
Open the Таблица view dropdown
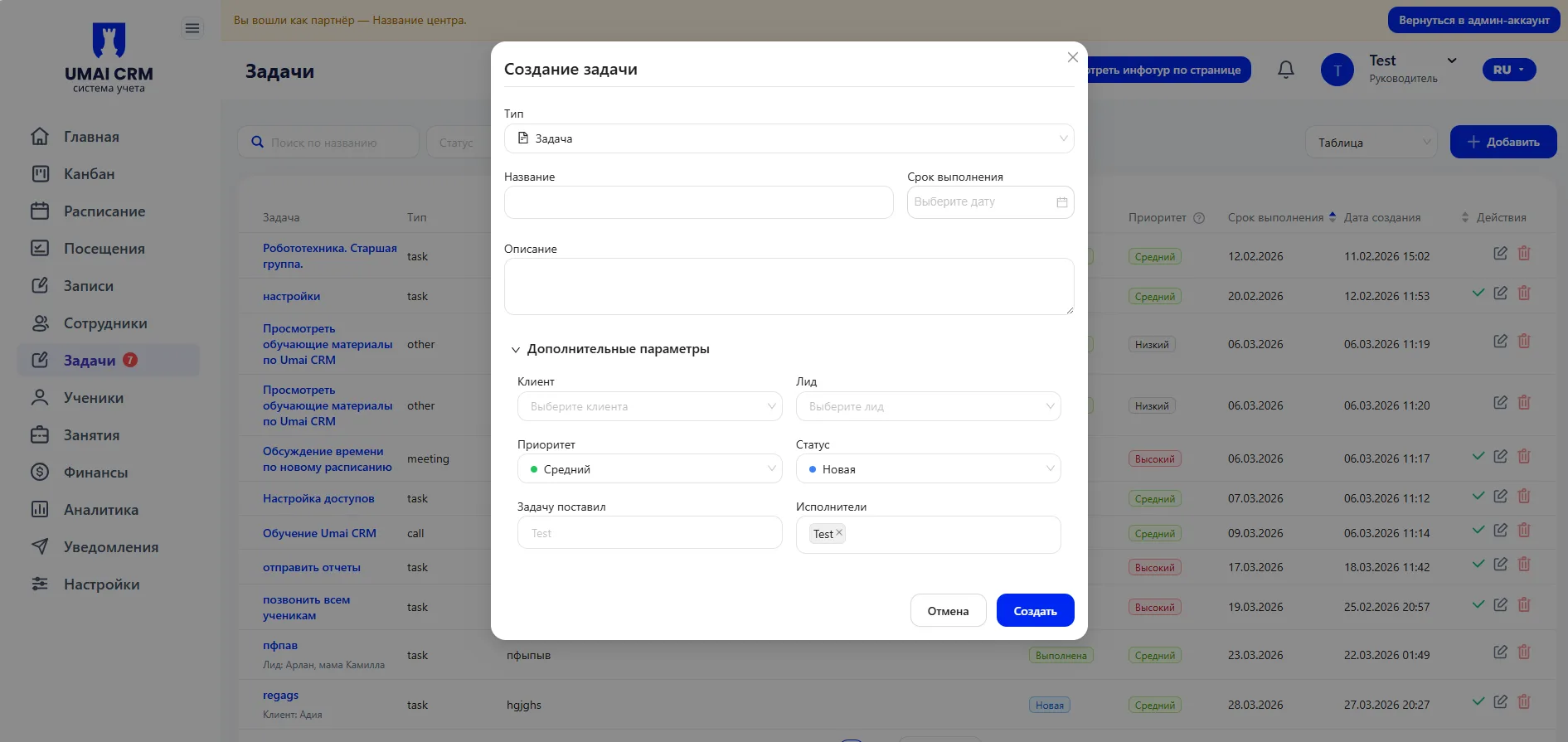tap(1371, 143)
